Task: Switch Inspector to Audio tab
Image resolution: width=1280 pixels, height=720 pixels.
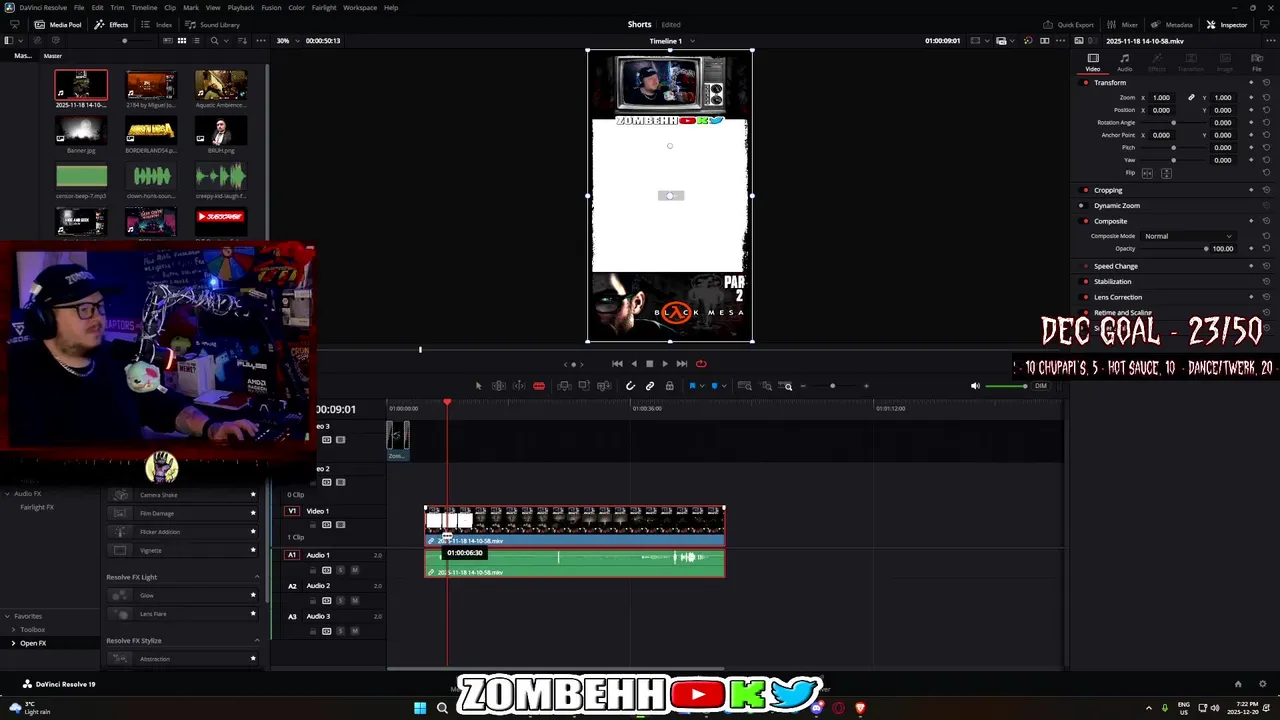Action: tap(1125, 63)
